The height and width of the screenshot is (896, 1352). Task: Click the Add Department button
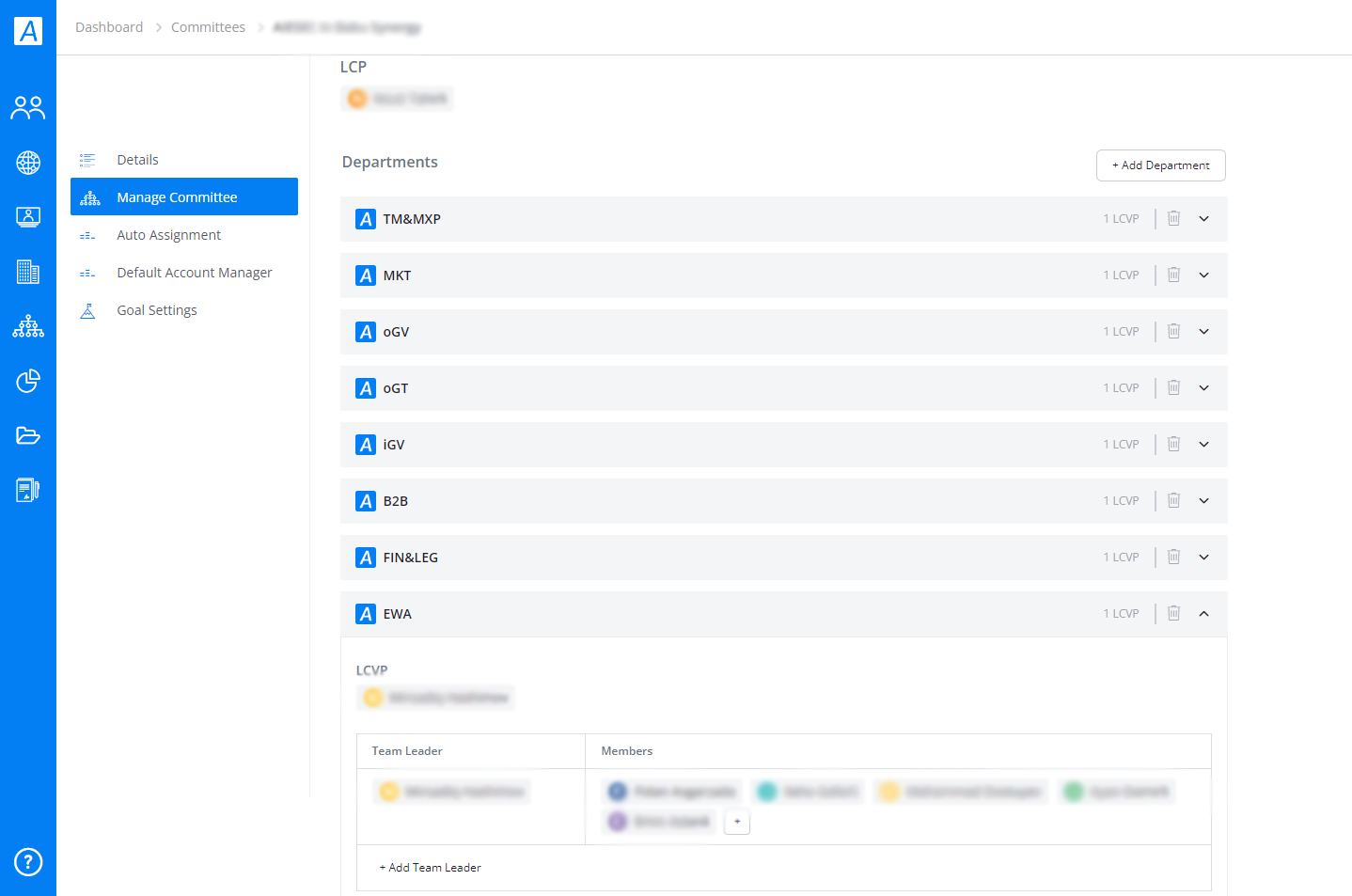pos(1160,165)
